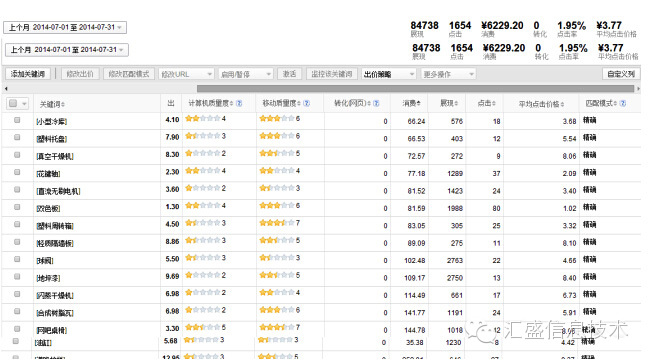This screenshot has height=362, width=649.
Task: Sort table by 点击 column arrows
Action: coord(494,103)
